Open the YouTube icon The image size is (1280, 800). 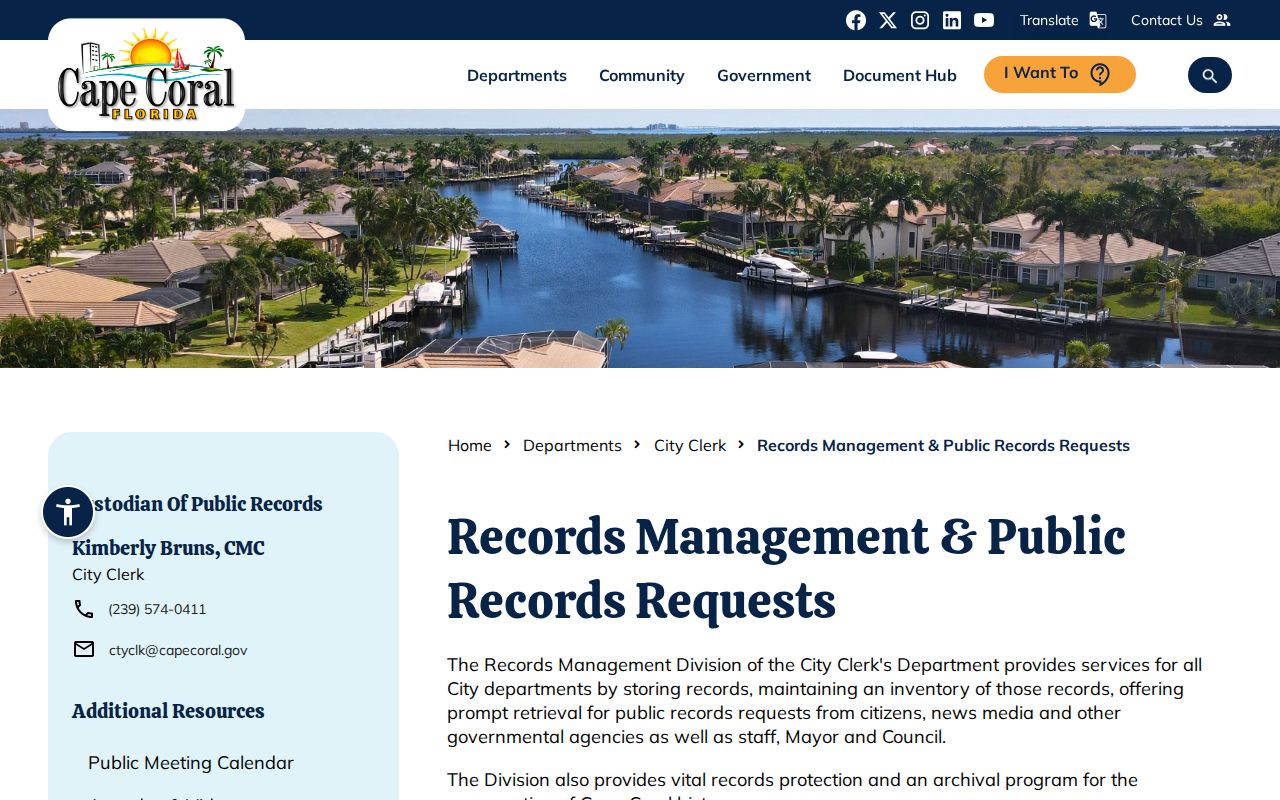click(x=984, y=20)
